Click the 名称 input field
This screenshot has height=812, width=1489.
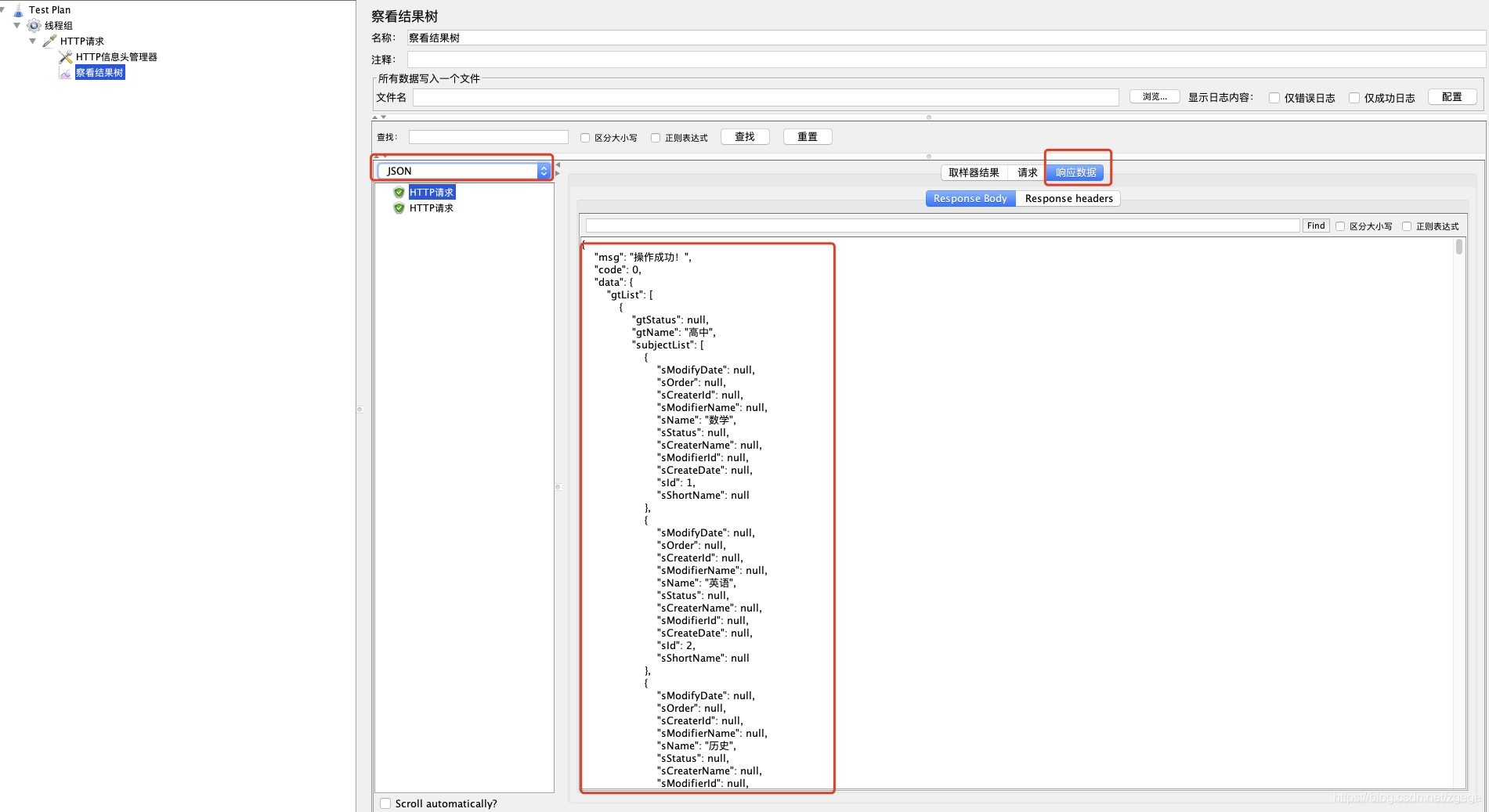946,38
